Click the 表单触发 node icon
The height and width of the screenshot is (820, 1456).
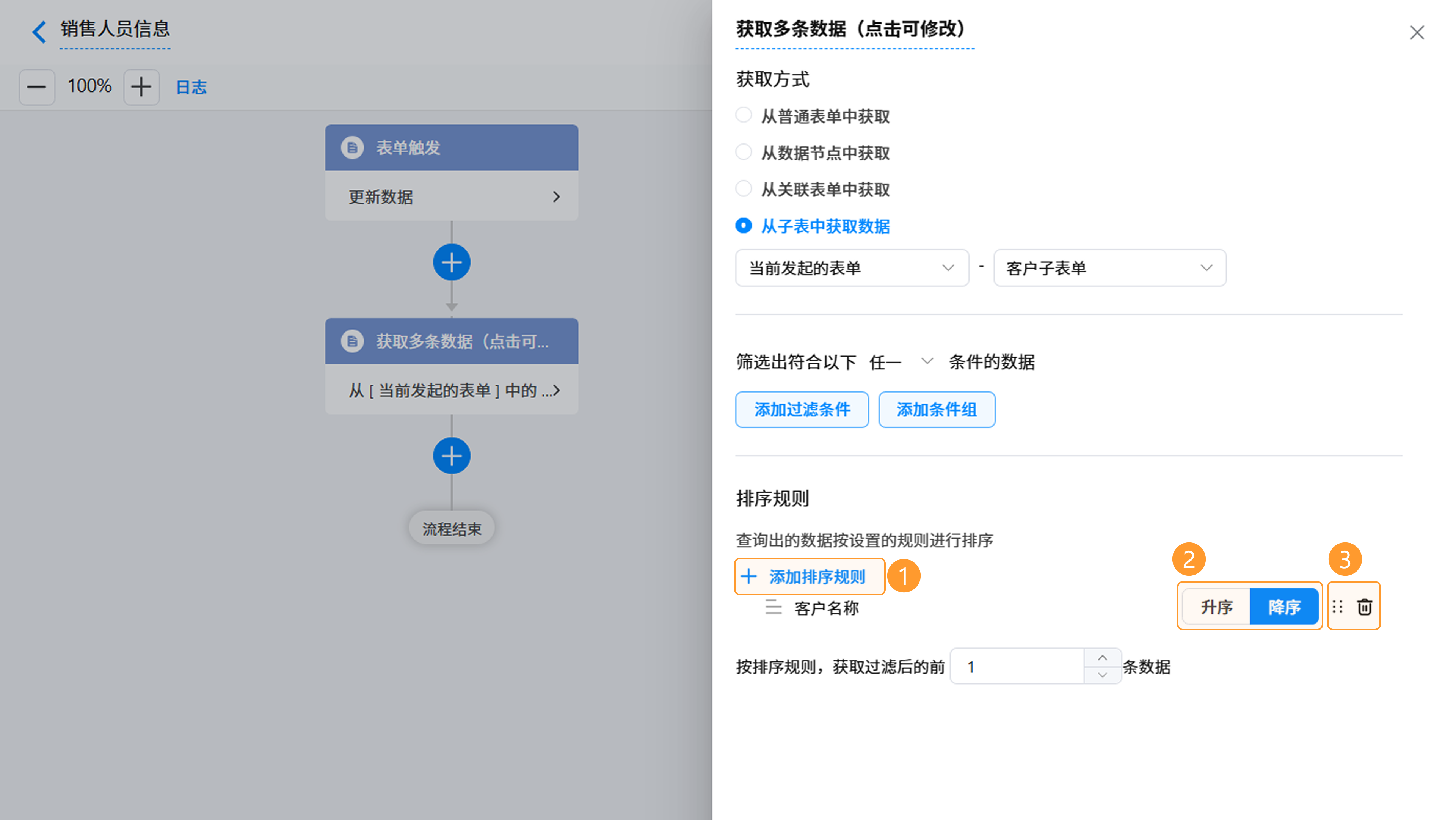(x=352, y=148)
